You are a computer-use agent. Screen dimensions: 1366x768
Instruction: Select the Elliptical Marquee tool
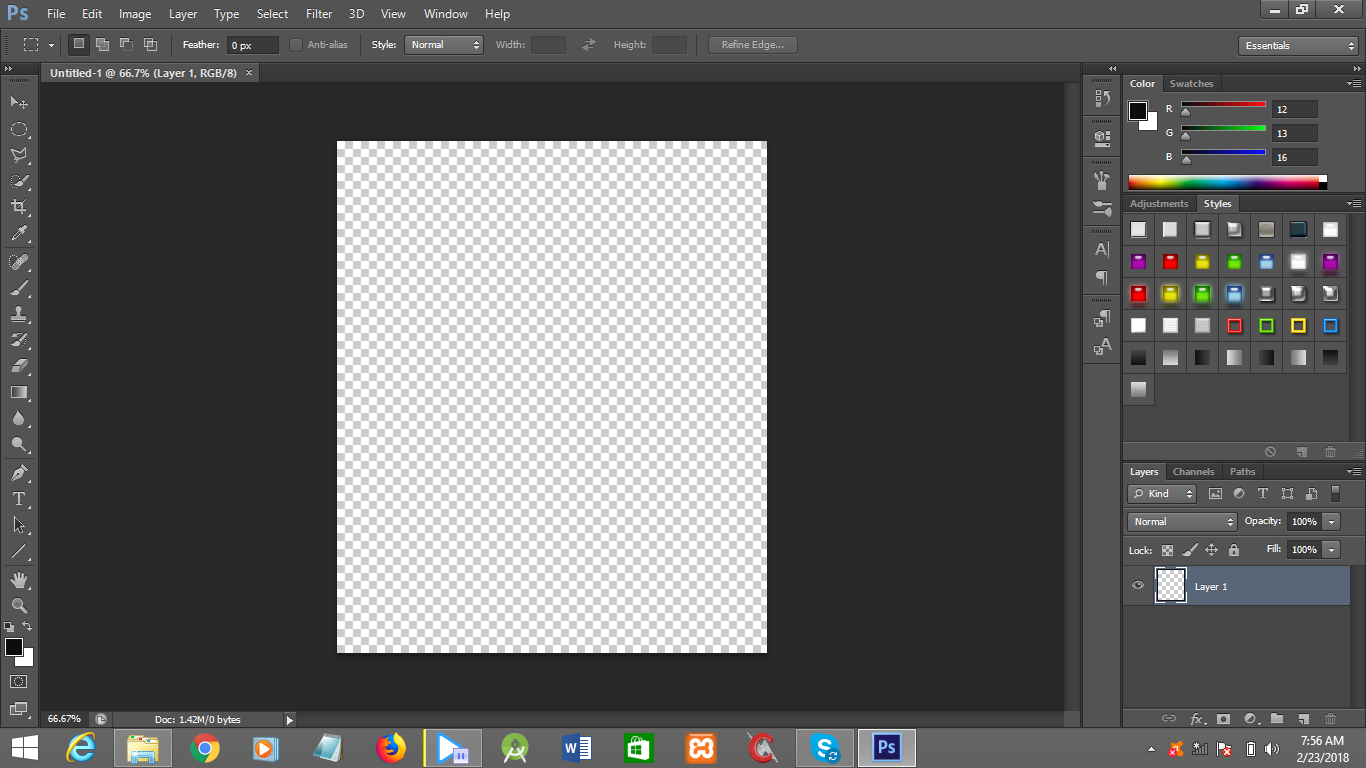pos(19,129)
